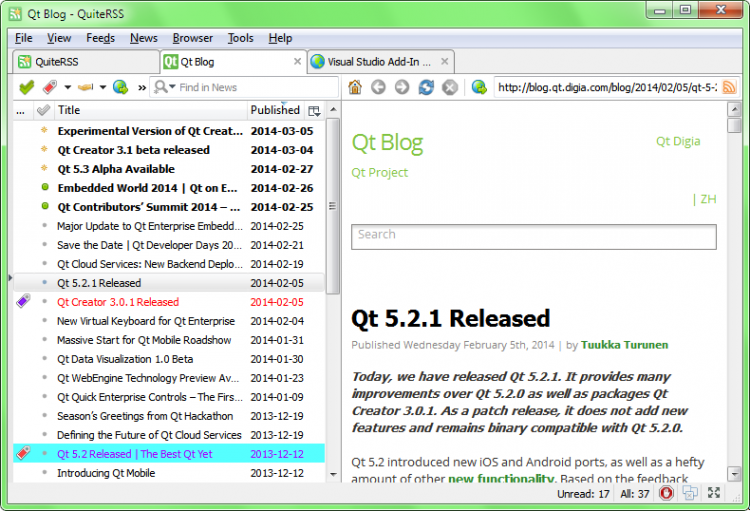Open the File menu

[23, 38]
